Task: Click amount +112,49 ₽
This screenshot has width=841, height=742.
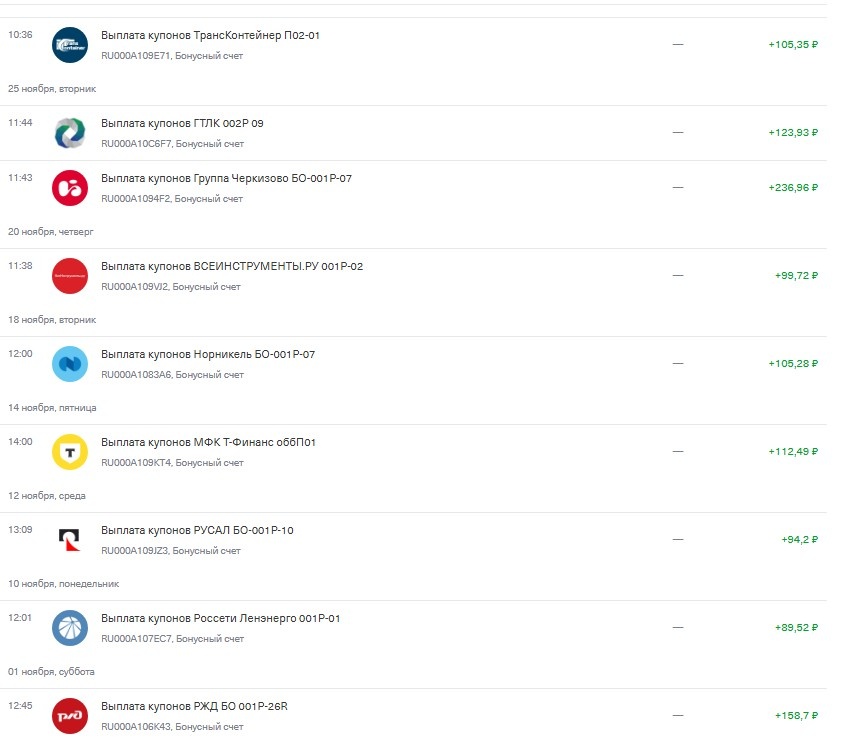Action: pyautogui.click(x=793, y=452)
